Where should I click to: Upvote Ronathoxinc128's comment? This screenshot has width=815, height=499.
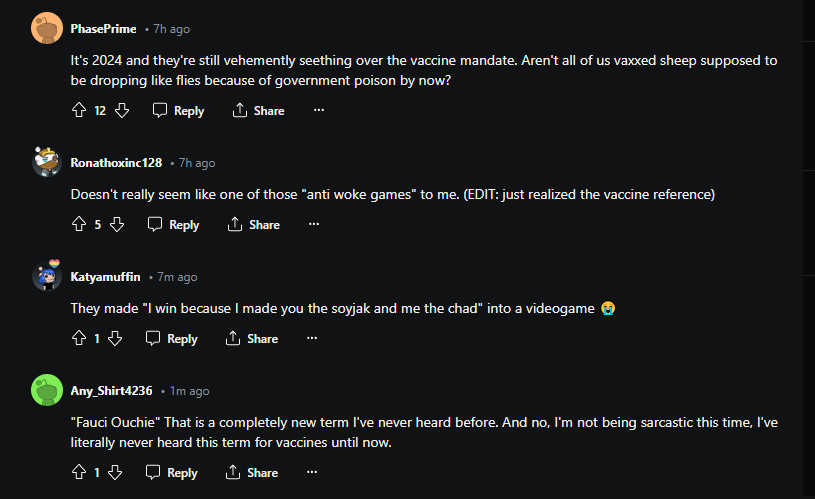[79, 225]
